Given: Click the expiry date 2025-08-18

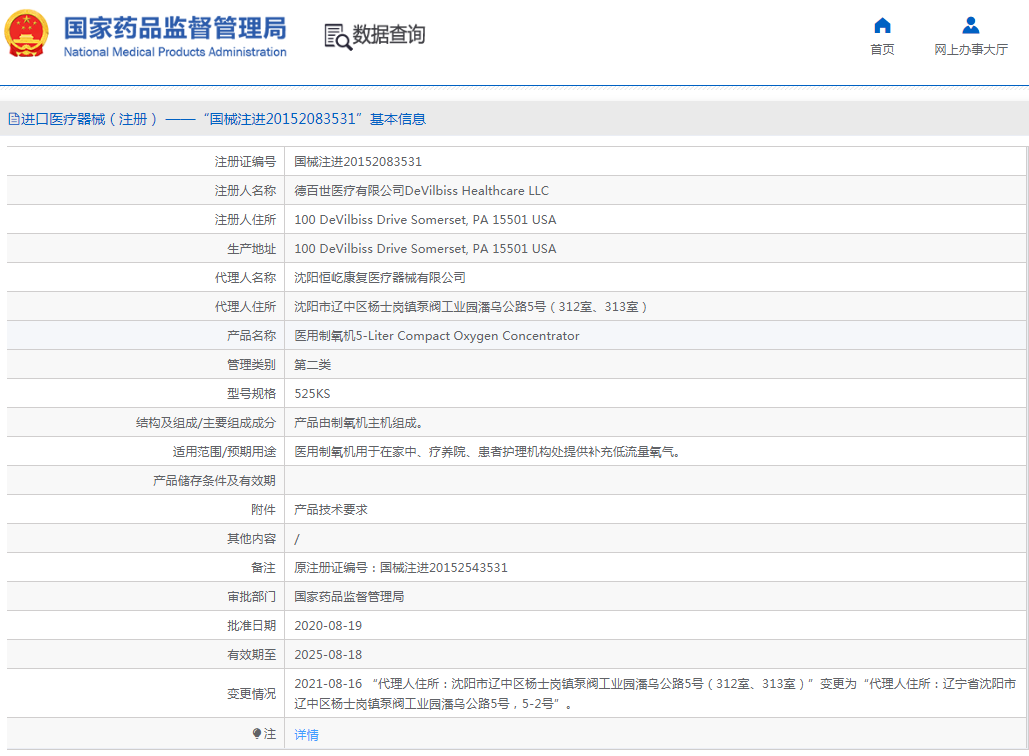Looking at the screenshot, I should point(328,655).
